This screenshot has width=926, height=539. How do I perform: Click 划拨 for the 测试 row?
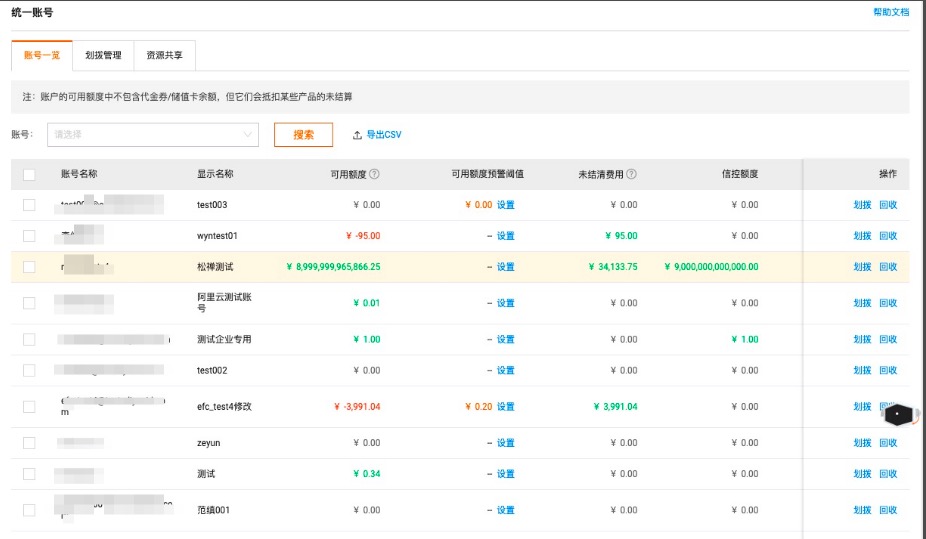tap(862, 474)
